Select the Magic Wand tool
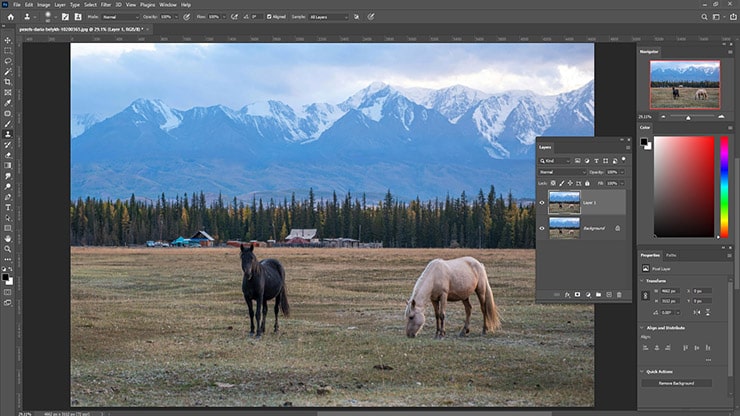 [x=8, y=72]
